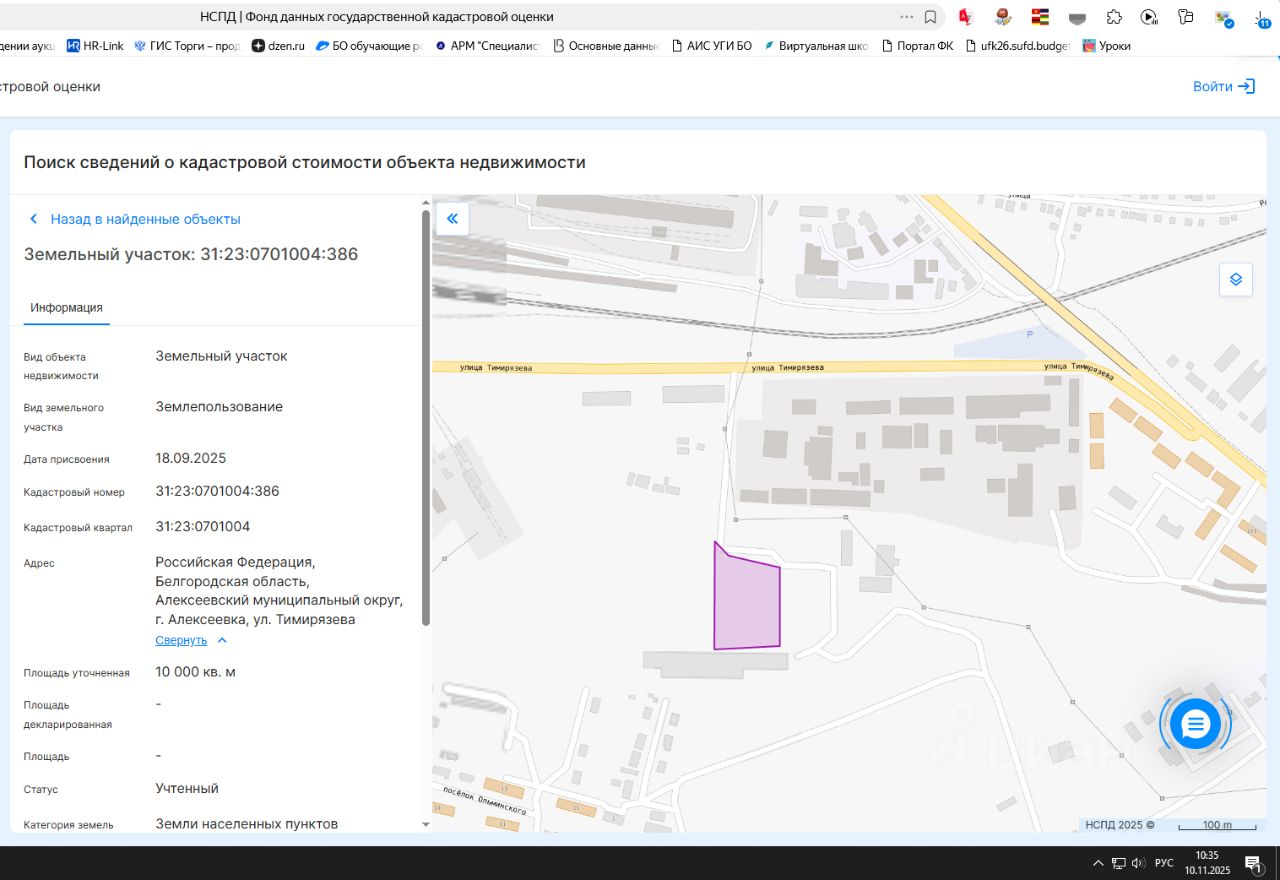The width and height of the screenshot is (1280, 880).
Task: Click the date value 18.09.2025
Action: click(x=191, y=458)
